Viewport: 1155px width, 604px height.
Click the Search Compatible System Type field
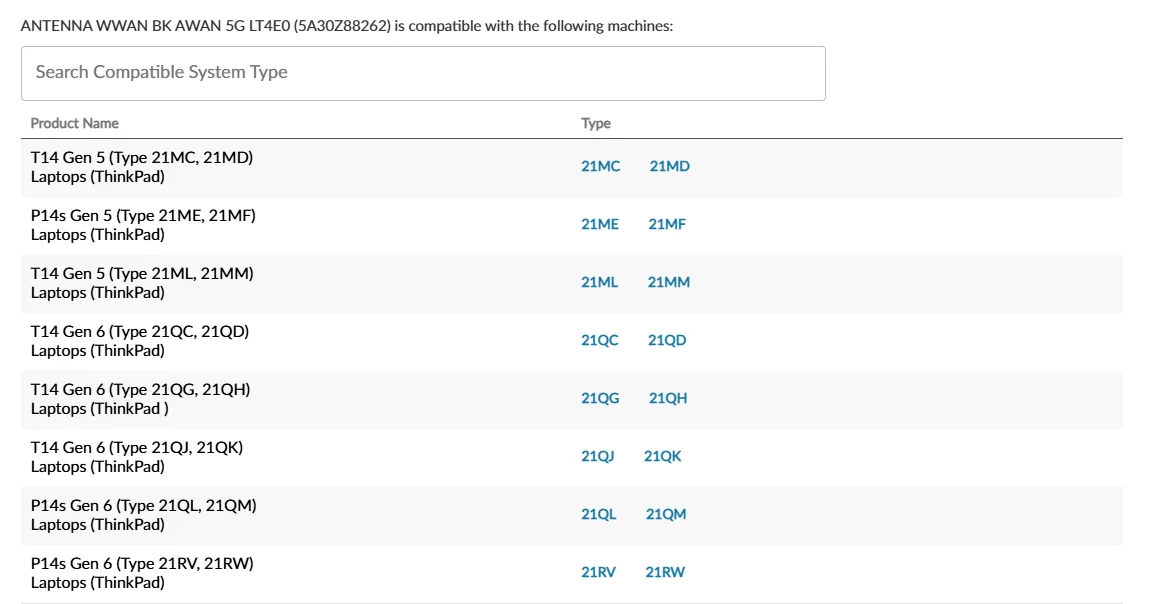(x=423, y=73)
